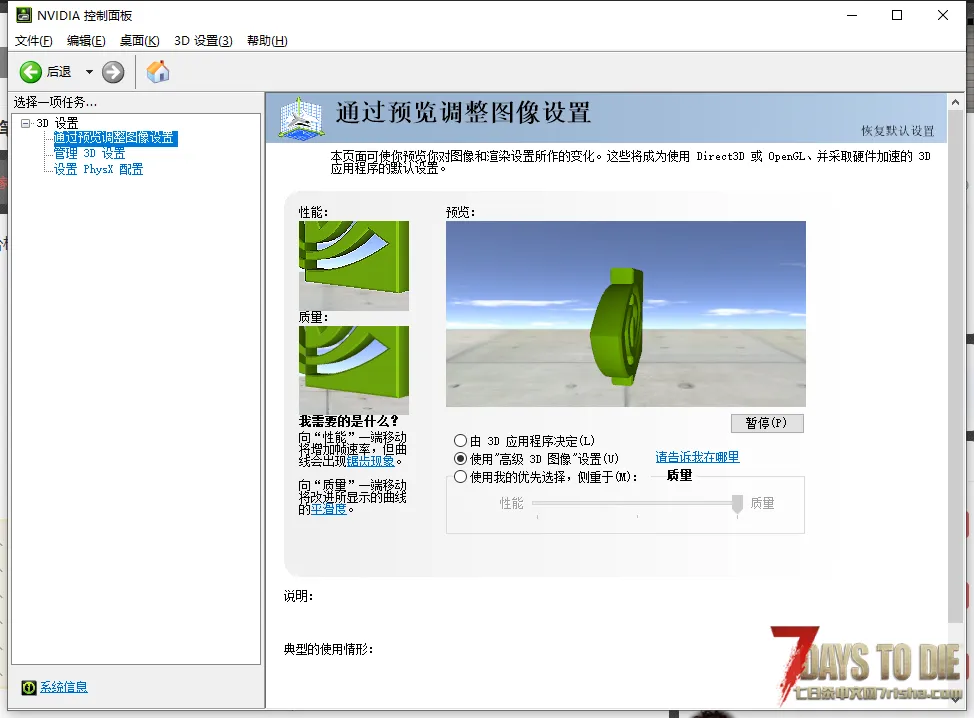Click the Forward arrow icon in toolbar
The image size is (974, 718).
113,71
